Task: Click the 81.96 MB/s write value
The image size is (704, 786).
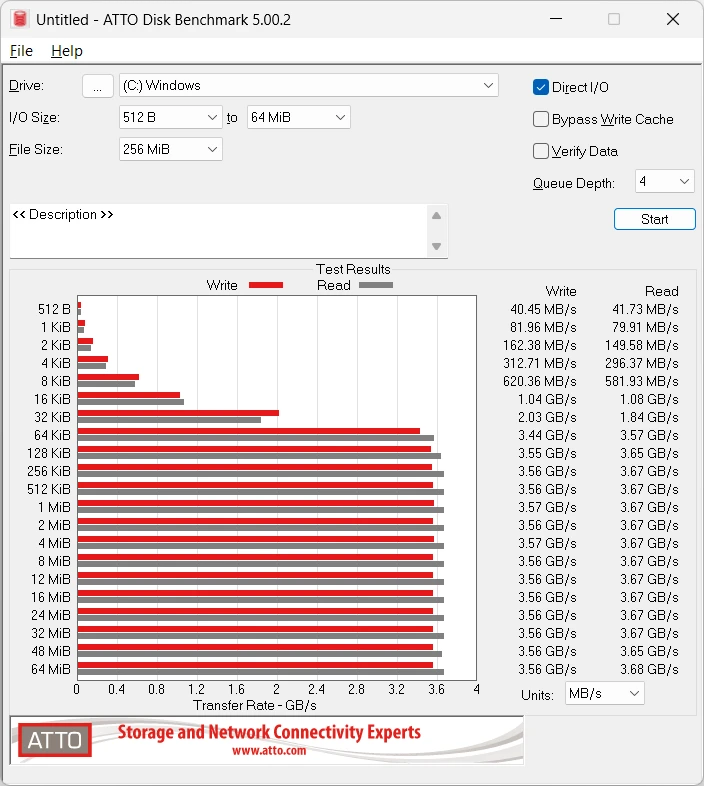Action: point(543,327)
